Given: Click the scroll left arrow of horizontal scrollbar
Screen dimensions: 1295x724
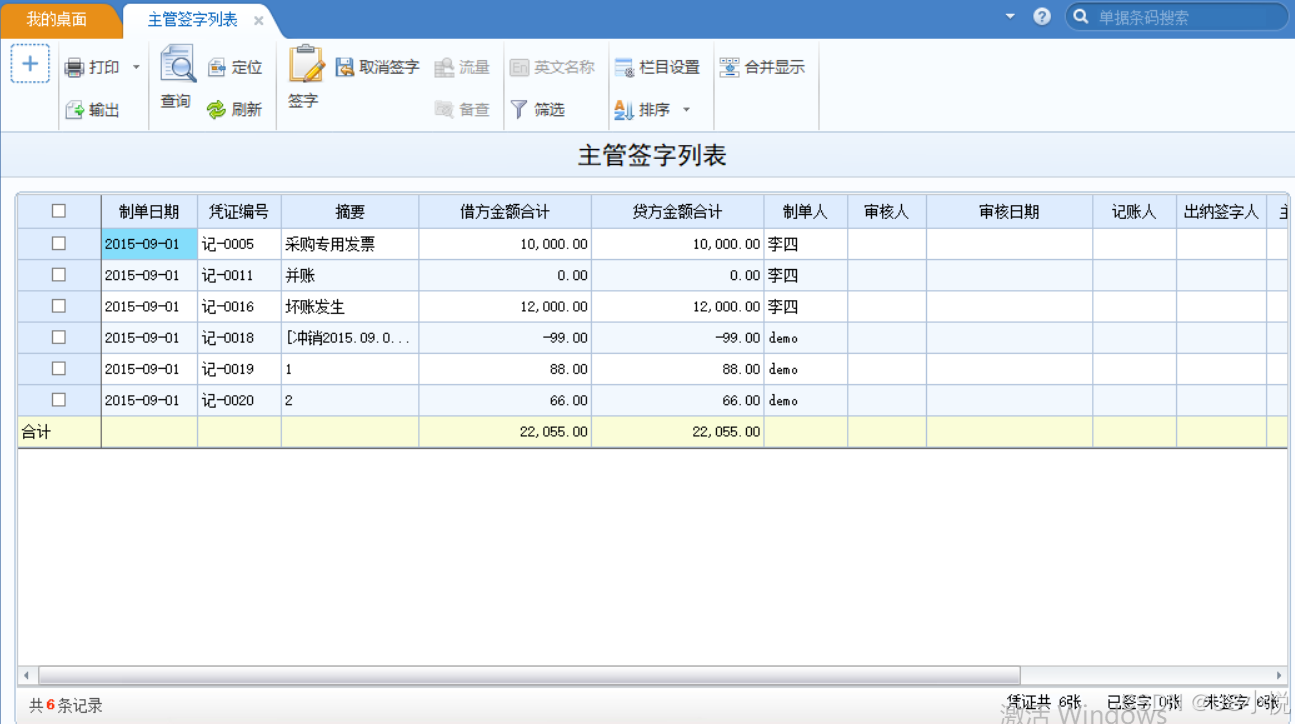Looking at the screenshot, I should [27, 675].
